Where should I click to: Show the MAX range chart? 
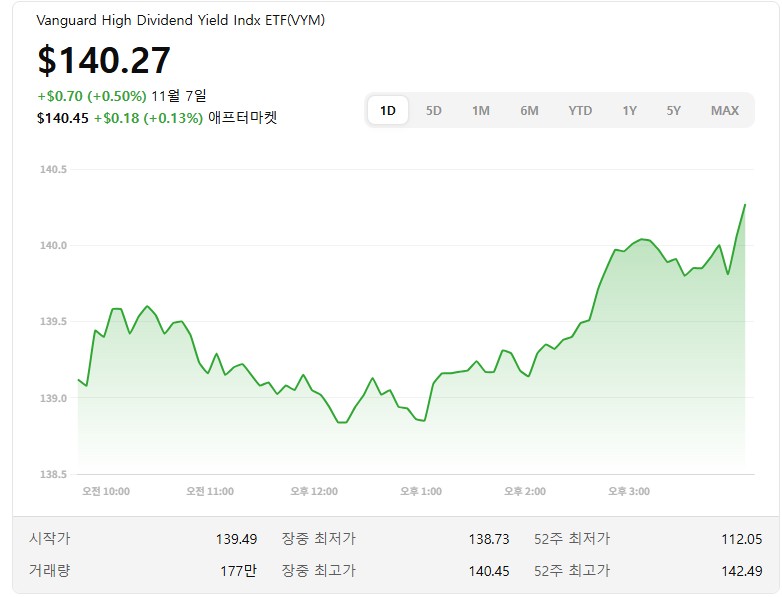(724, 110)
